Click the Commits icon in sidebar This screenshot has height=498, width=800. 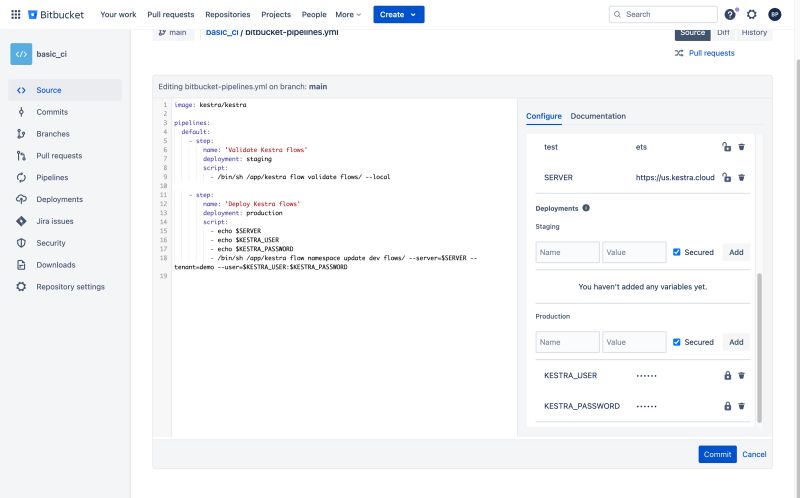coord(21,112)
